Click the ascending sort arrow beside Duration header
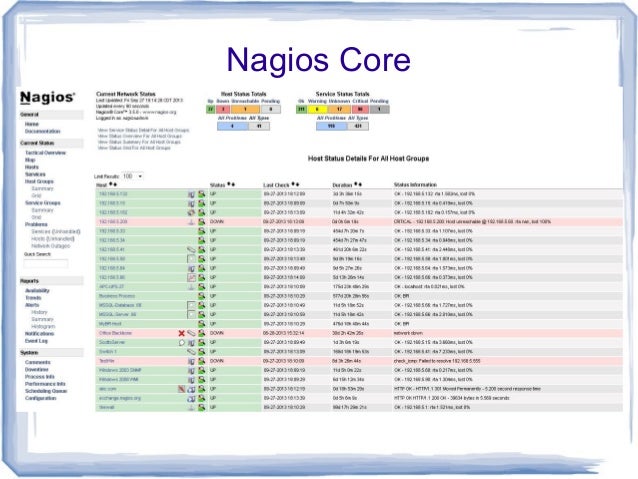This screenshot has height=479, width=638. click(356, 184)
